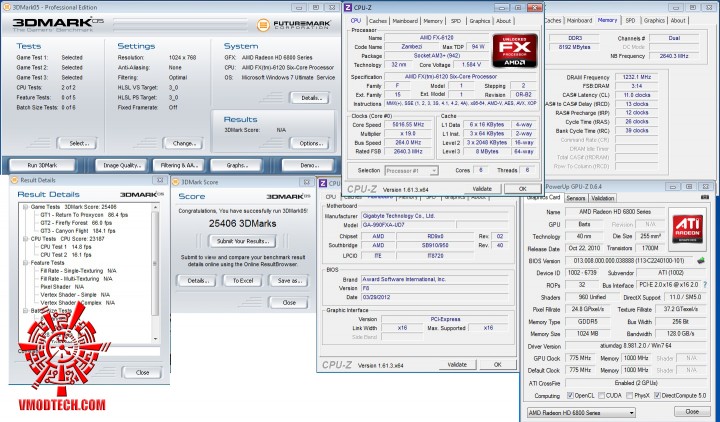Open About tab in front CPU-Z window
This screenshot has width=720, height=422.
click(503, 21)
